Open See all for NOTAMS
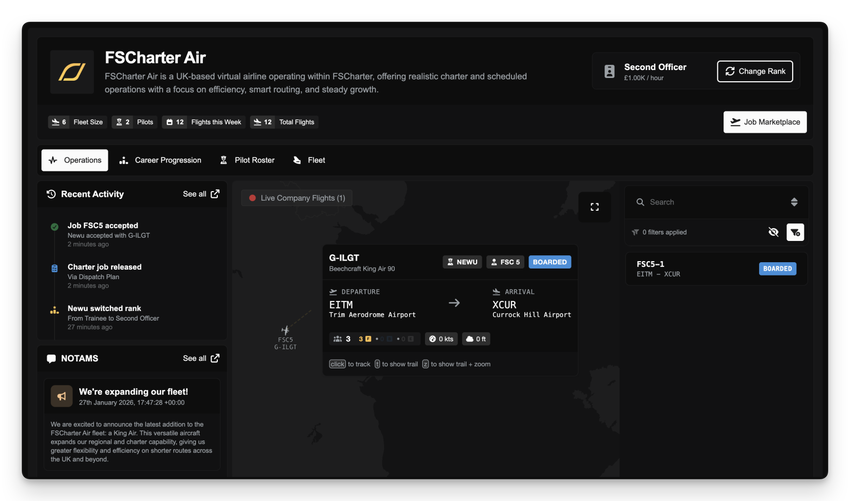 click(x=201, y=358)
